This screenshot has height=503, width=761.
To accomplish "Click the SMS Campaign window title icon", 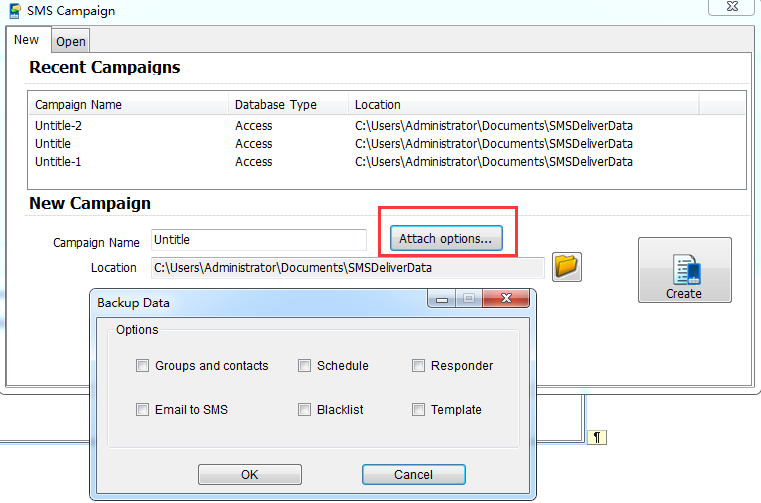I will click(15, 11).
